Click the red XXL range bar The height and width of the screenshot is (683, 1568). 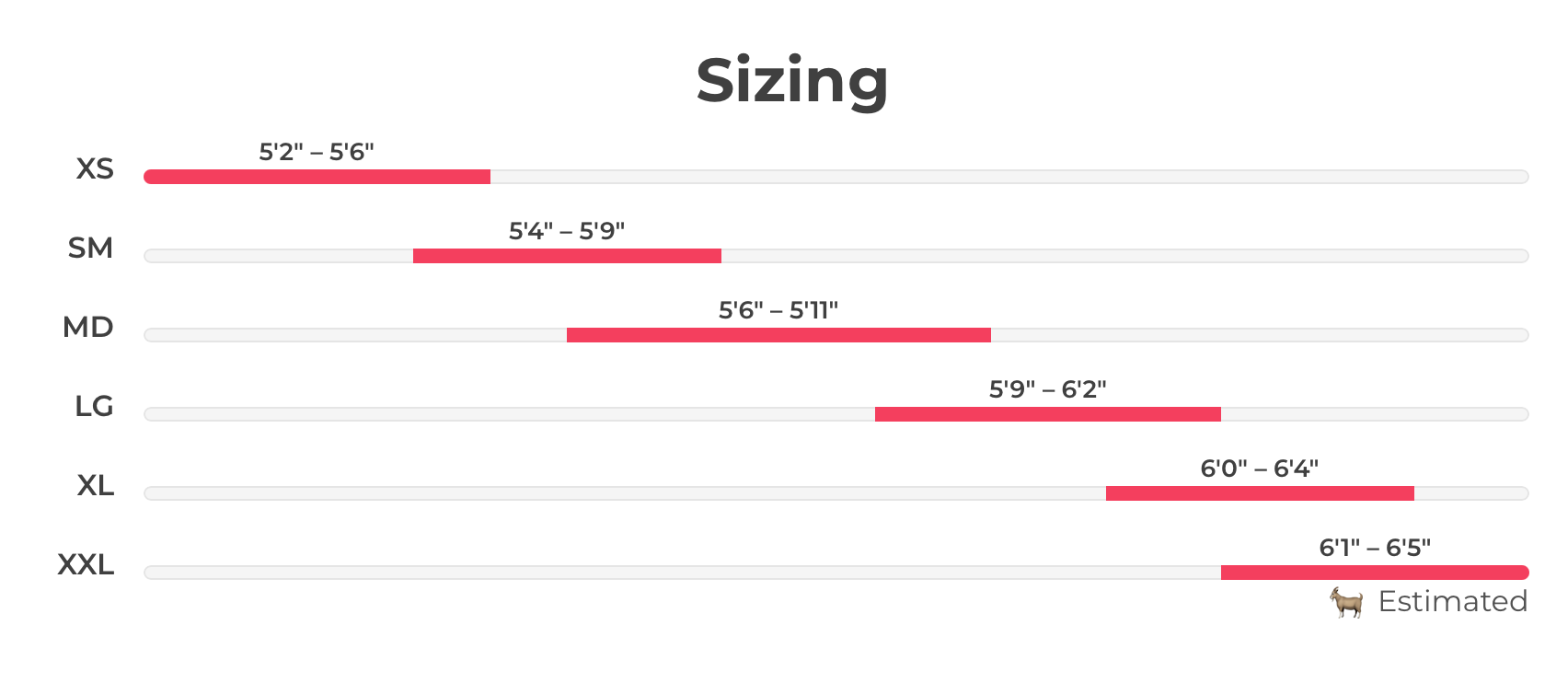[x=1374, y=573]
